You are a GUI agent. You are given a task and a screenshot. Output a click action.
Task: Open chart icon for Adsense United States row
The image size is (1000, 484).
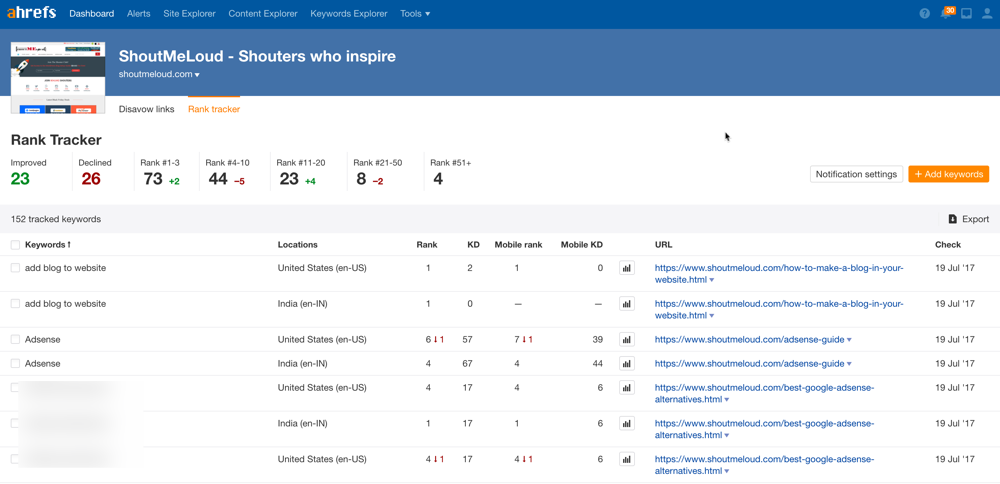click(x=626, y=339)
